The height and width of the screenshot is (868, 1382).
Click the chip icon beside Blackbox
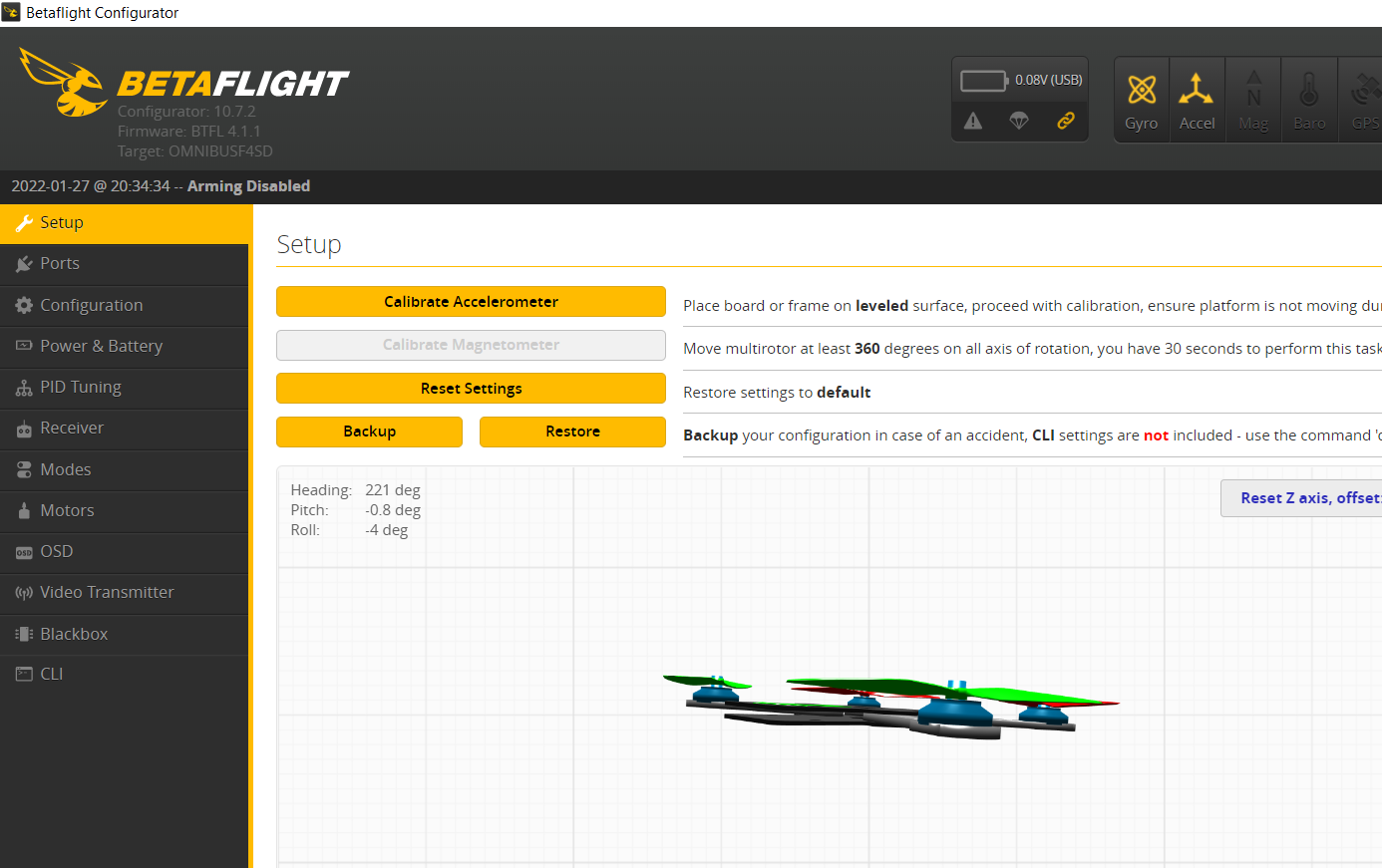[x=24, y=634]
